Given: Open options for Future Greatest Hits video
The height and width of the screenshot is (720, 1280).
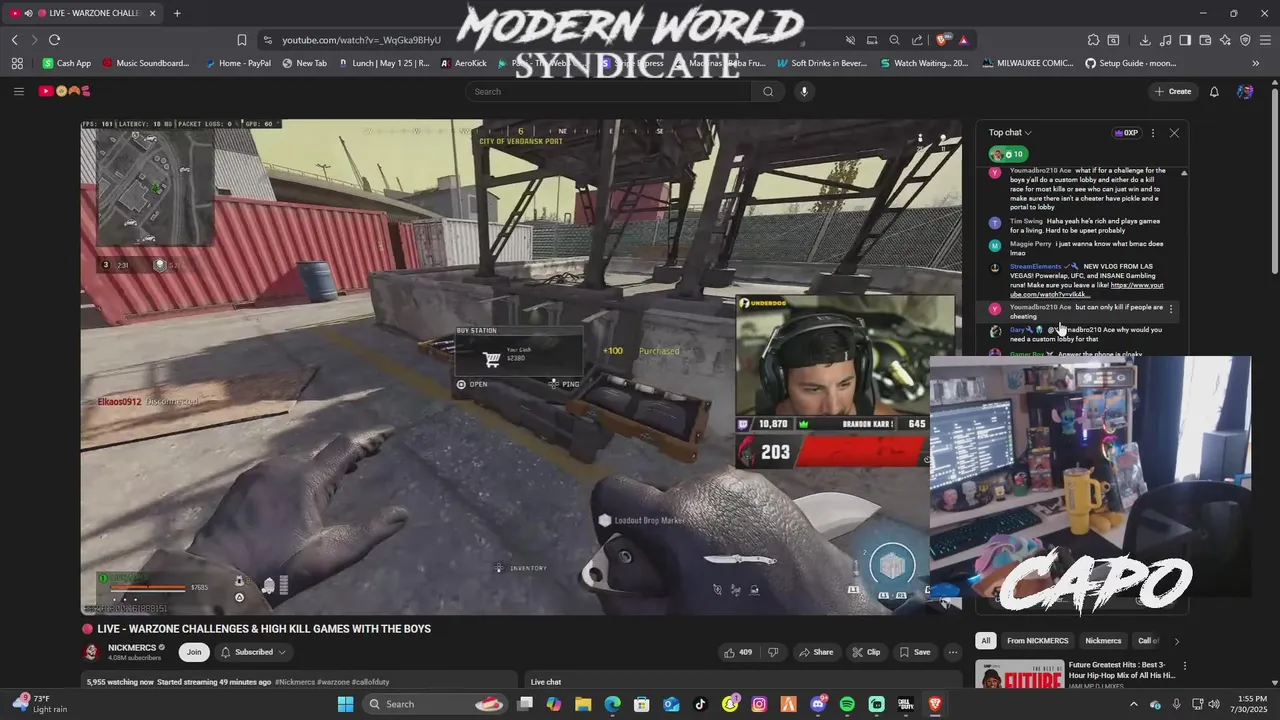Looking at the screenshot, I should tap(1185, 666).
